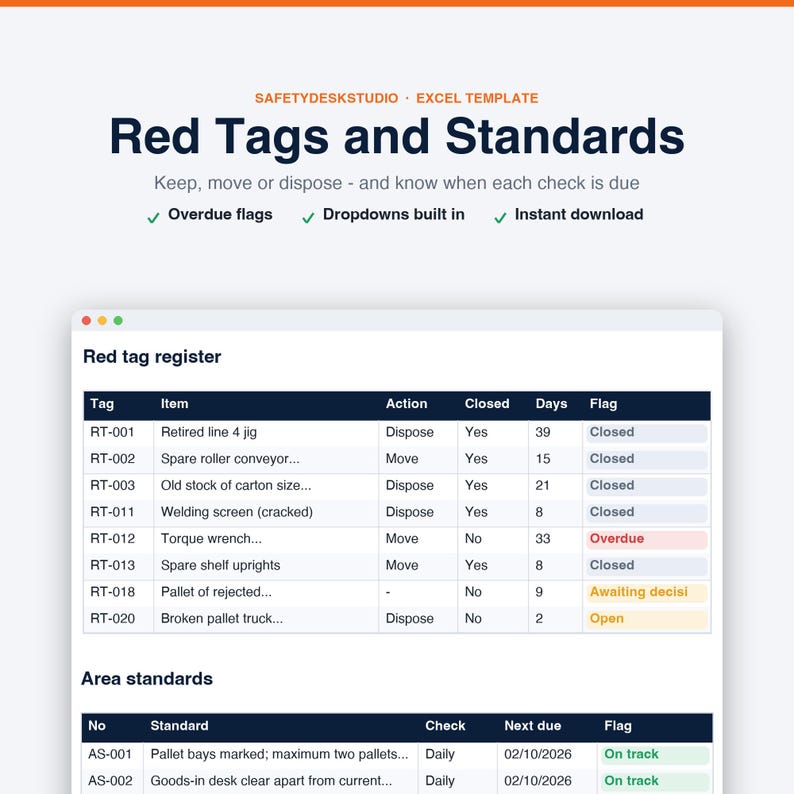Click the 'Tag' column header
Screen dimensions: 794x794
tap(102, 404)
